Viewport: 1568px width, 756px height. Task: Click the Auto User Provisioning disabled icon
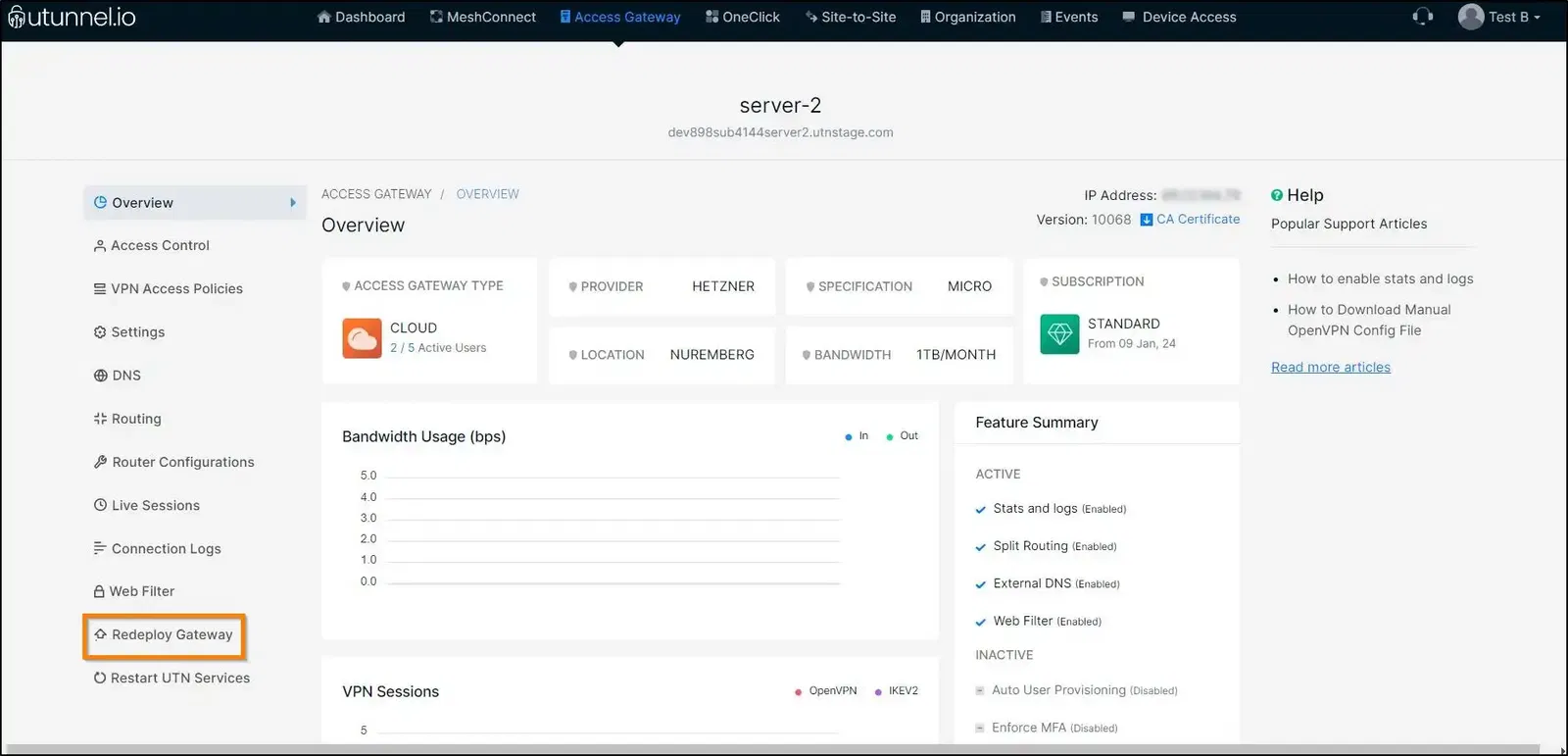[980, 691]
